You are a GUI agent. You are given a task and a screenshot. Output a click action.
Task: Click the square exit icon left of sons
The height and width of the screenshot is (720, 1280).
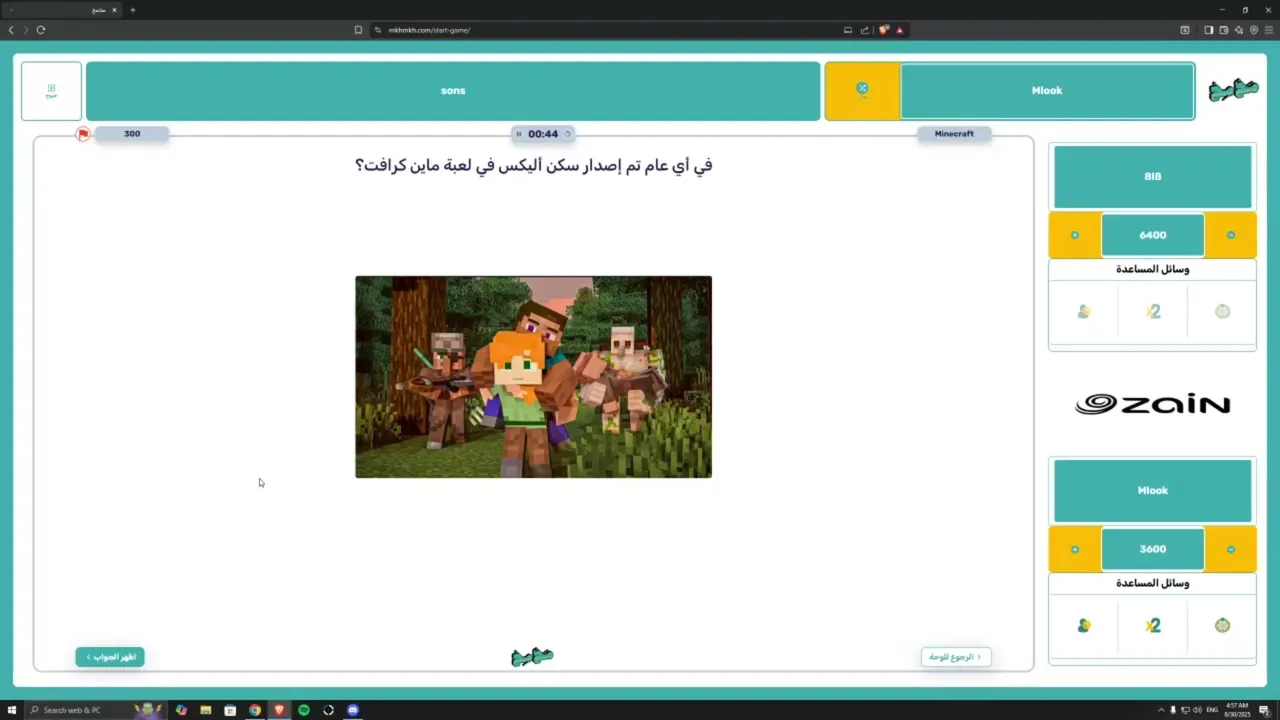(51, 91)
